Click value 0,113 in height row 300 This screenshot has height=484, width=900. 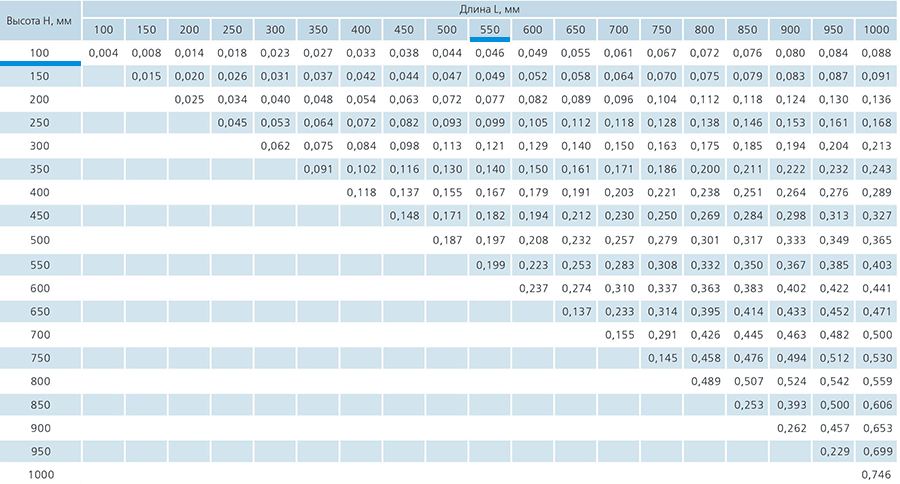pyautogui.click(x=447, y=146)
